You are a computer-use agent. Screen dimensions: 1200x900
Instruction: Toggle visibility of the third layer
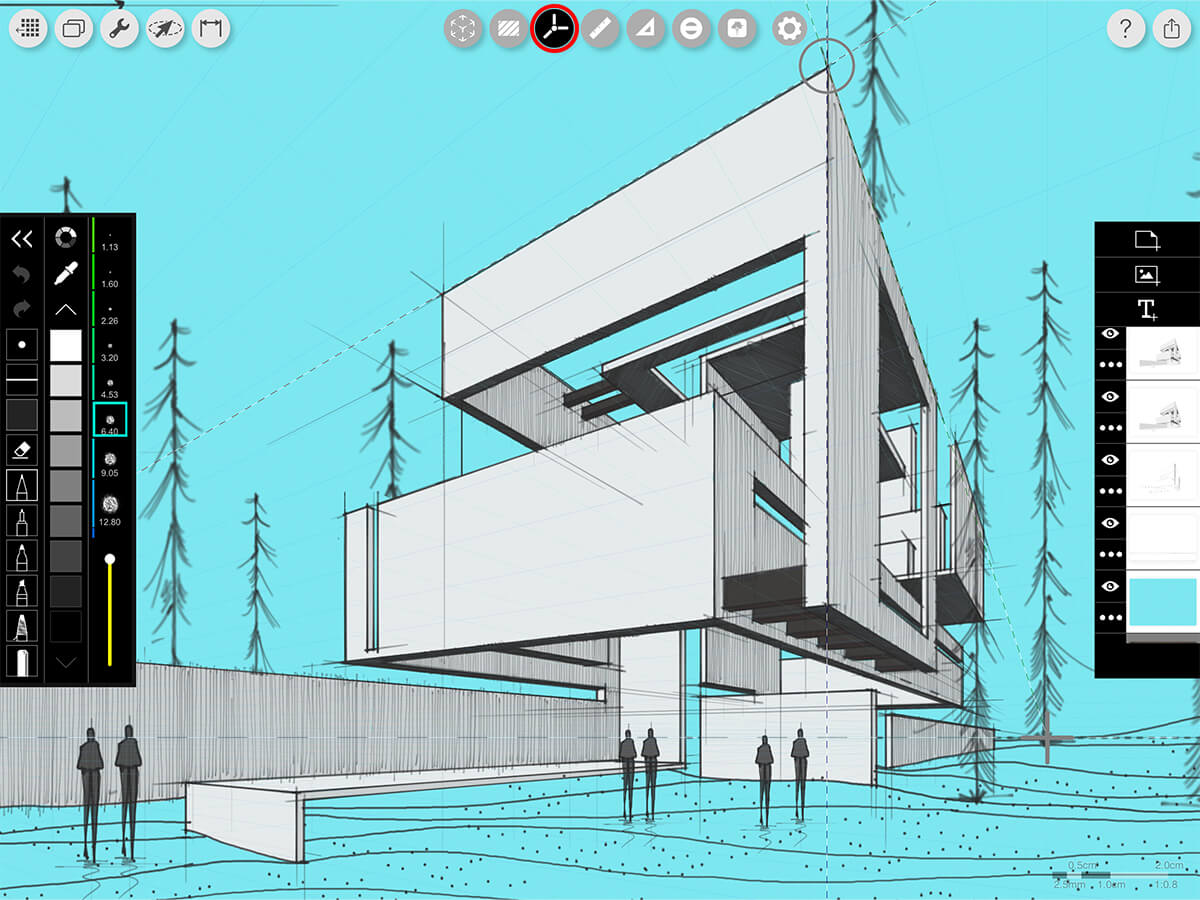[1110, 459]
